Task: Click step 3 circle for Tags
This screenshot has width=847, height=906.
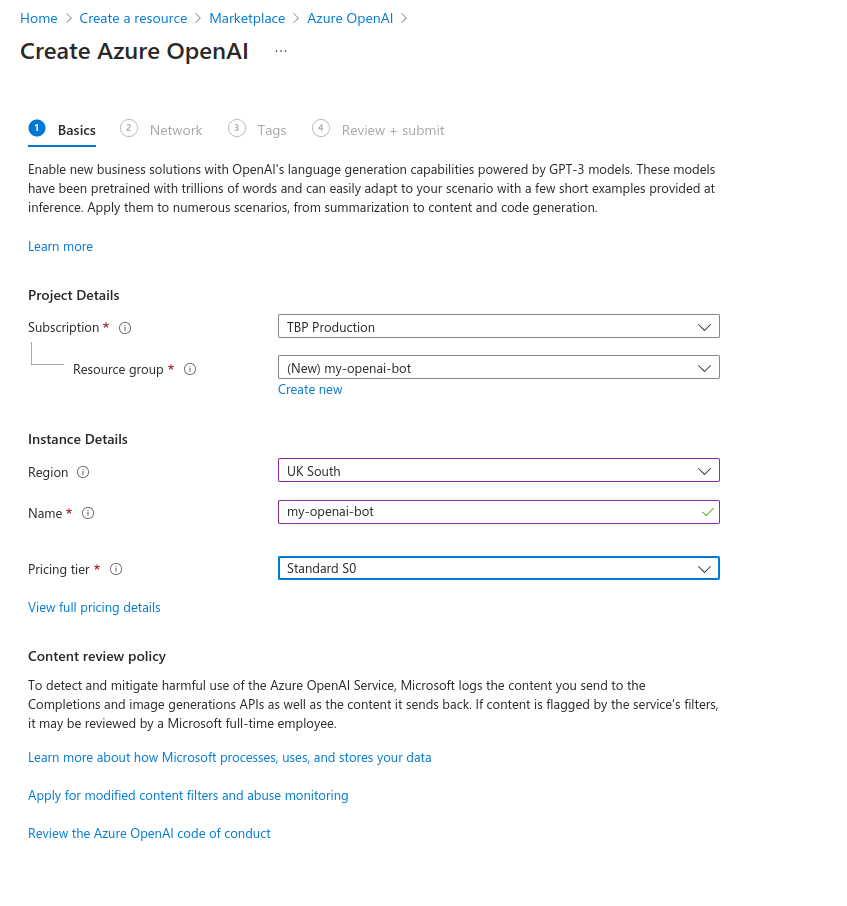Action: click(x=237, y=128)
